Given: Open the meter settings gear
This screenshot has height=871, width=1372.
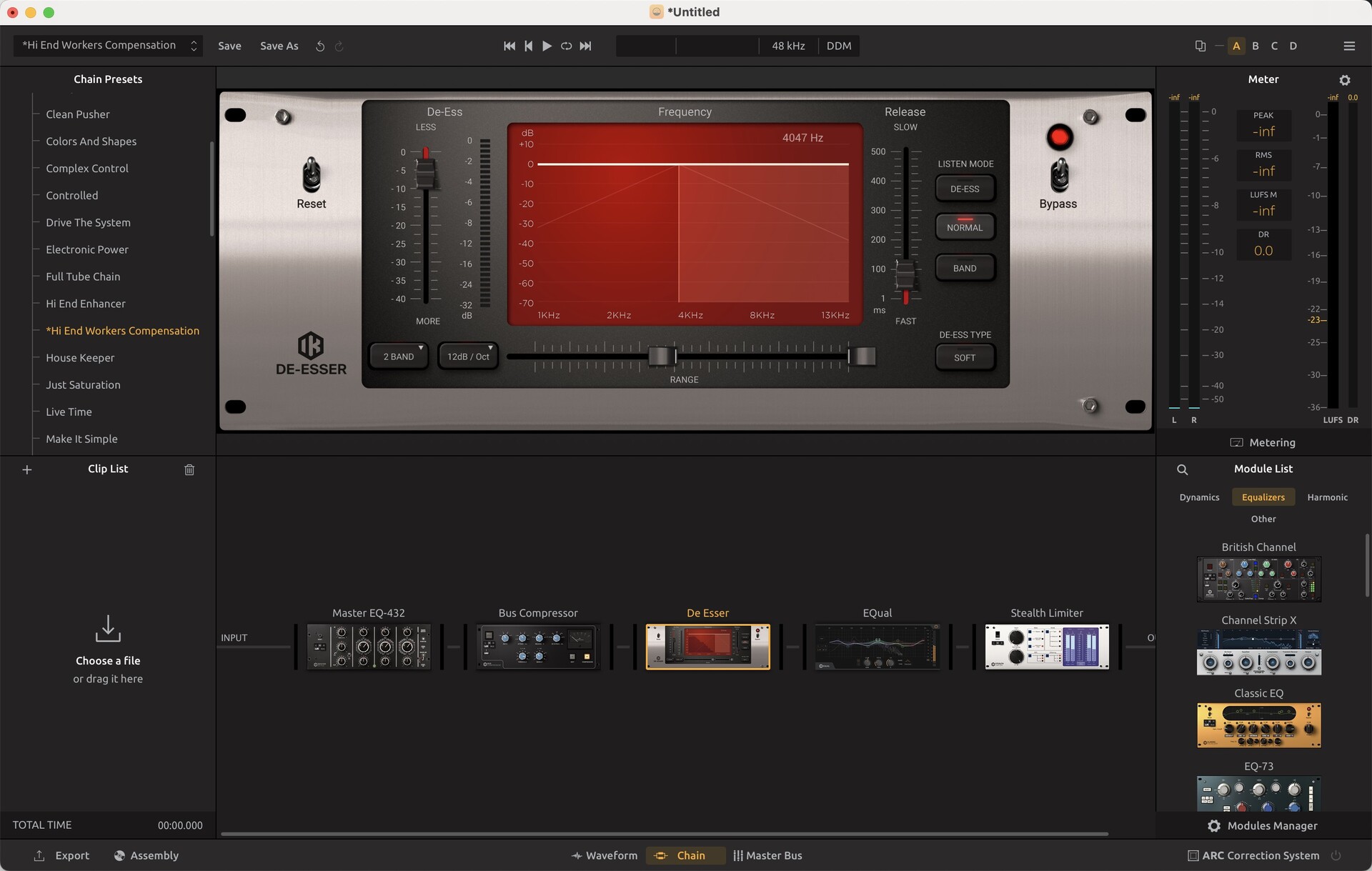Looking at the screenshot, I should [1344, 80].
